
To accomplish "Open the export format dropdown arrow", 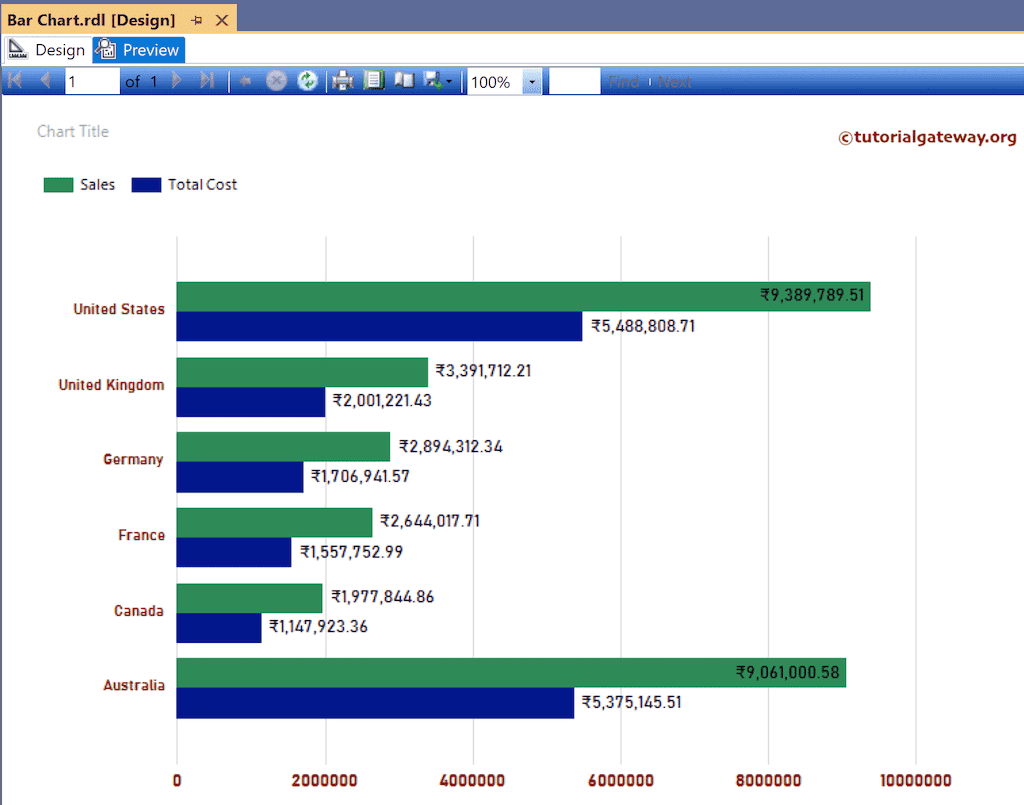I will coord(449,80).
